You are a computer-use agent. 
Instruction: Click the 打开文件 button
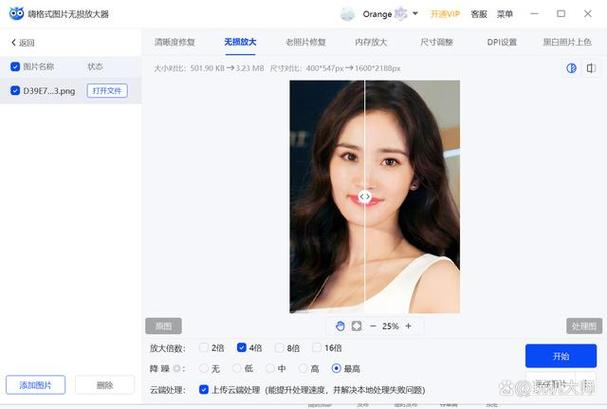107,91
